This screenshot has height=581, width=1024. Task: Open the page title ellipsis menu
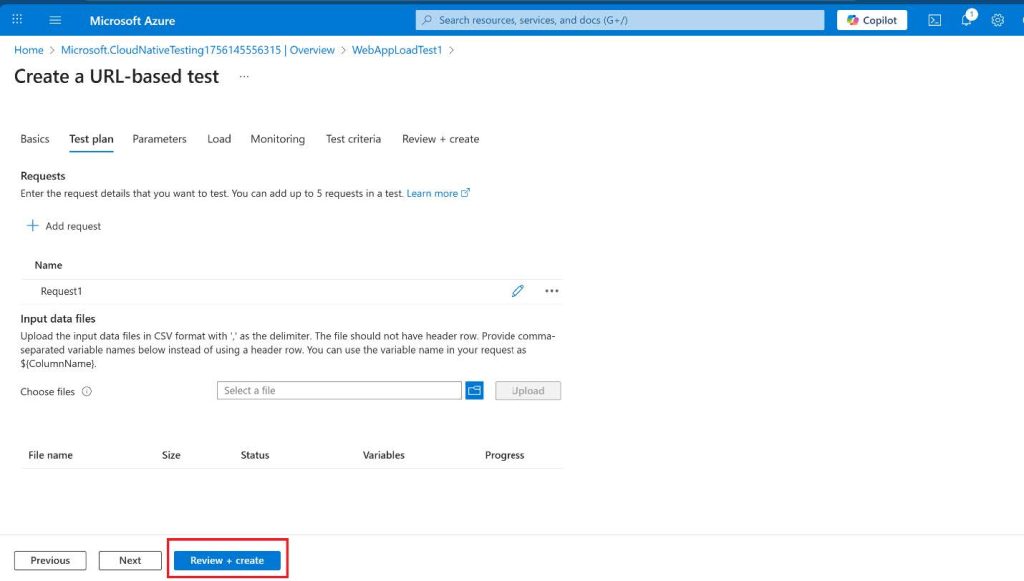[x=244, y=77]
